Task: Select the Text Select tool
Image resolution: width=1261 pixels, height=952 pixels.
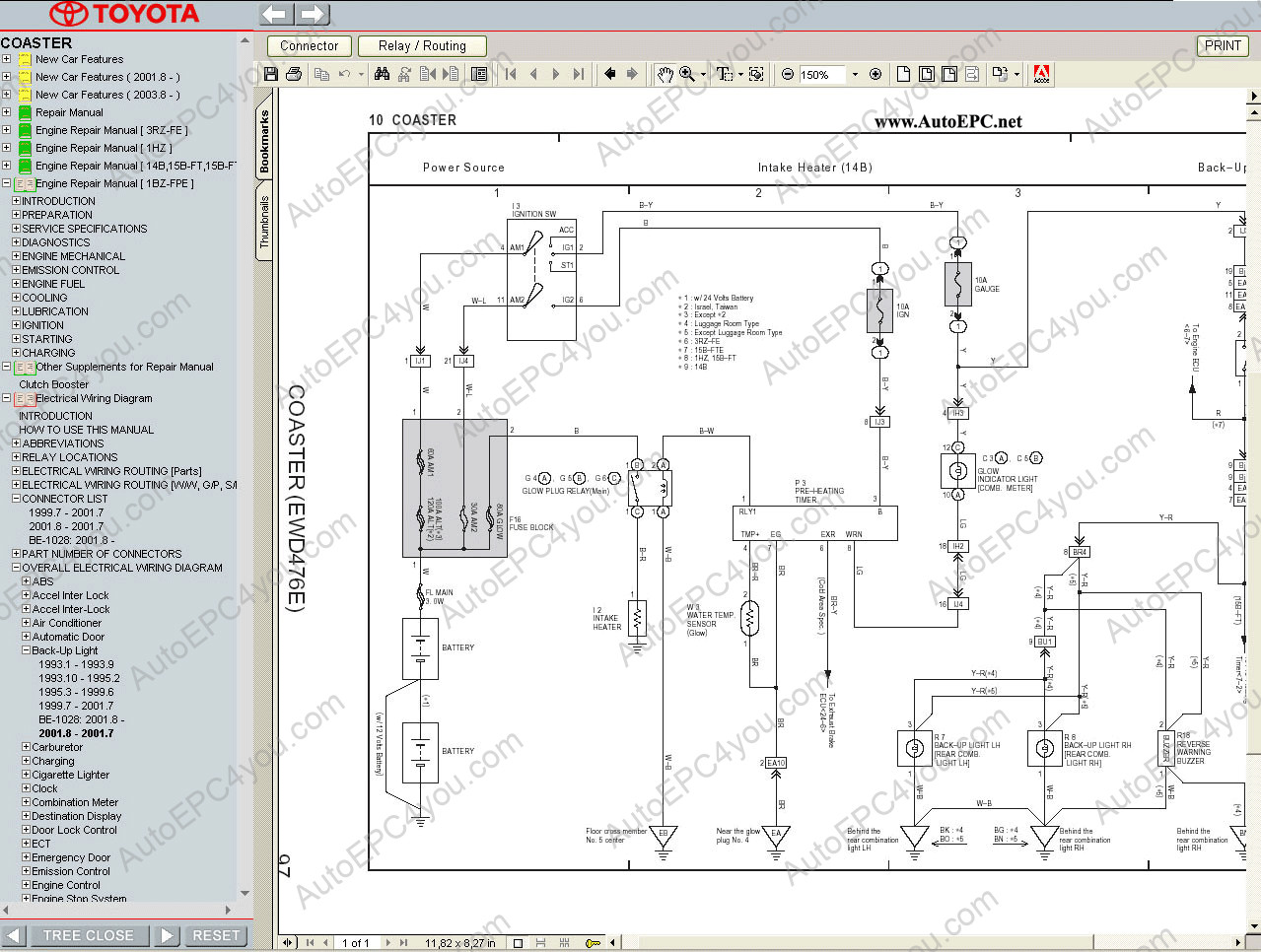Action: (x=725, y=74)
